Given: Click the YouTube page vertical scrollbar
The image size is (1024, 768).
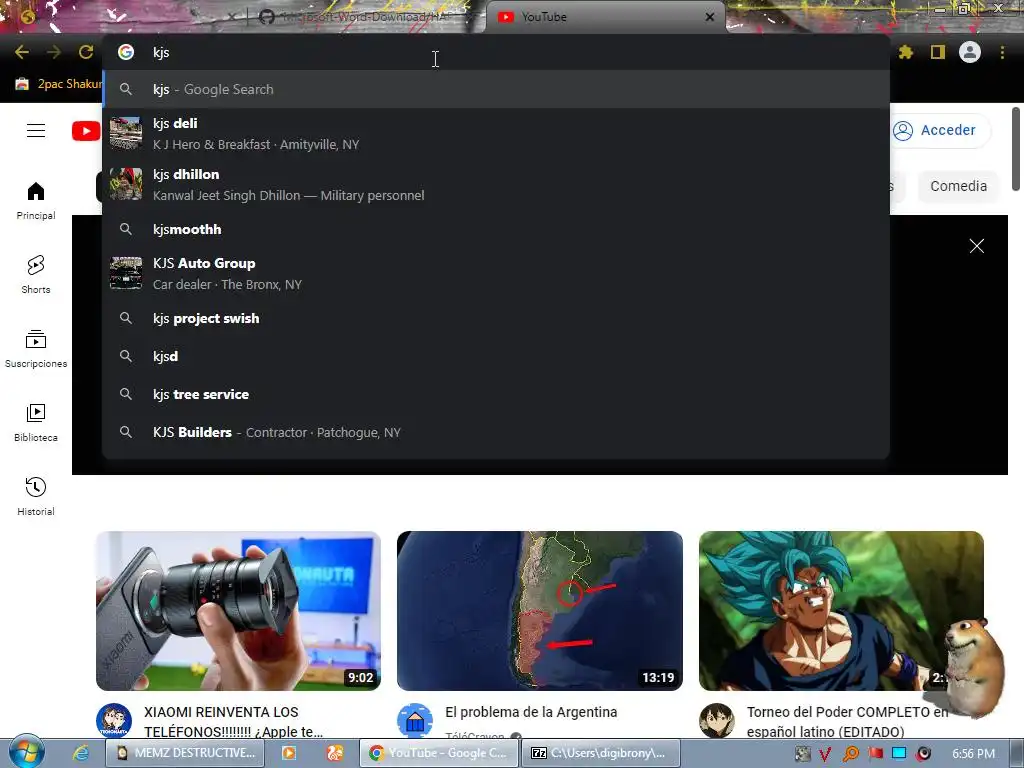Looking at the screenshot, I should 1016,149.
